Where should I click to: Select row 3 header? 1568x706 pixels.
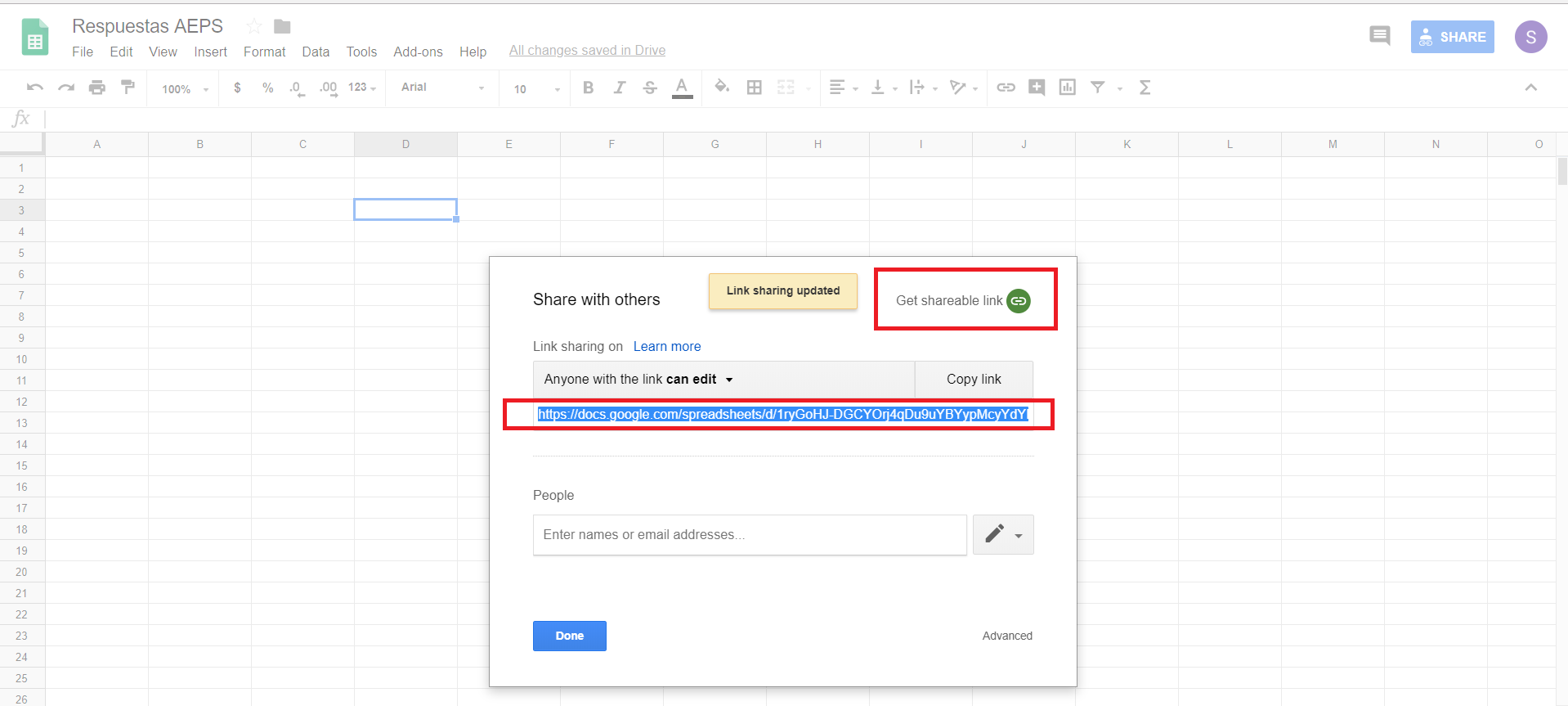21,210
